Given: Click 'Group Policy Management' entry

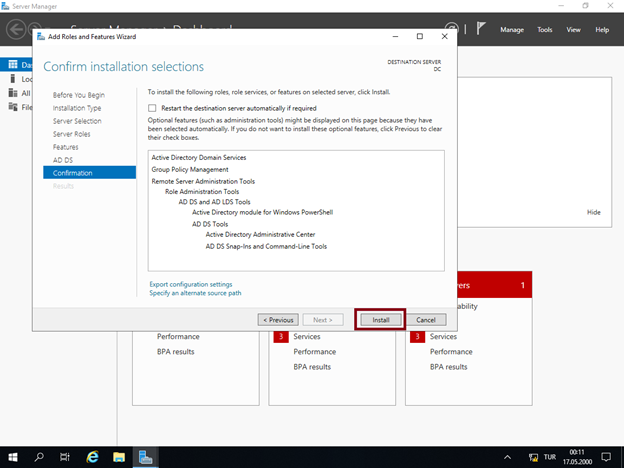Looking at the screenshot, I should pos(190,170).
